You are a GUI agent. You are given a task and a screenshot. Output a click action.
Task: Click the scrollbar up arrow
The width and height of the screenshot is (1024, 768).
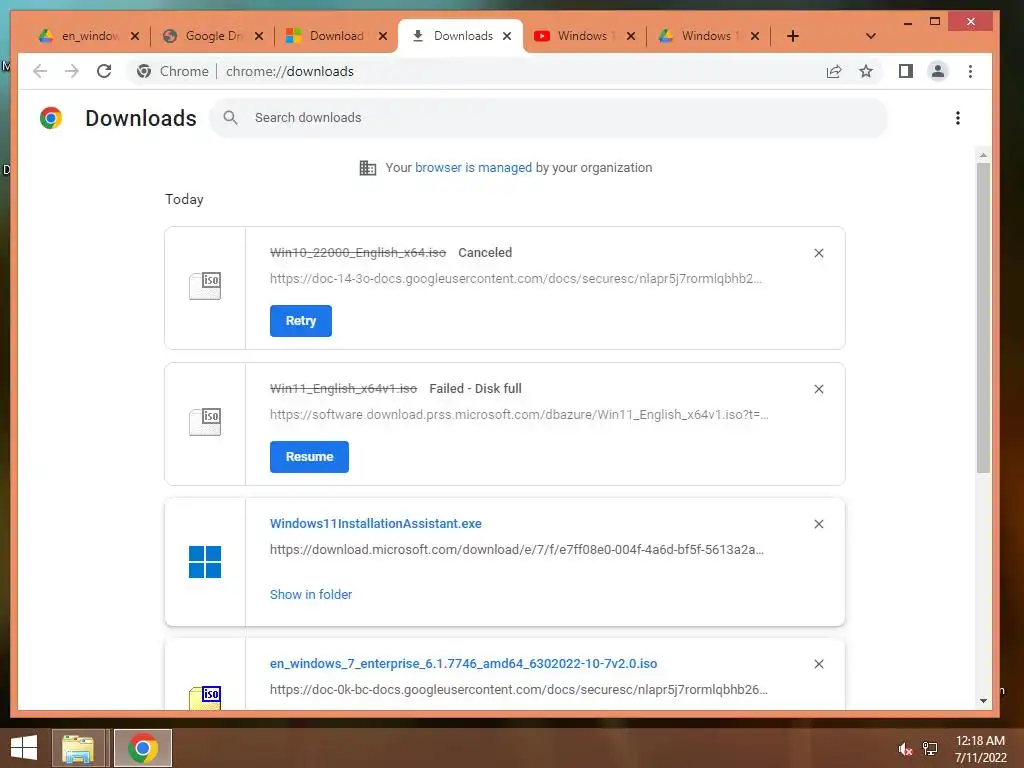coord(983,155)
